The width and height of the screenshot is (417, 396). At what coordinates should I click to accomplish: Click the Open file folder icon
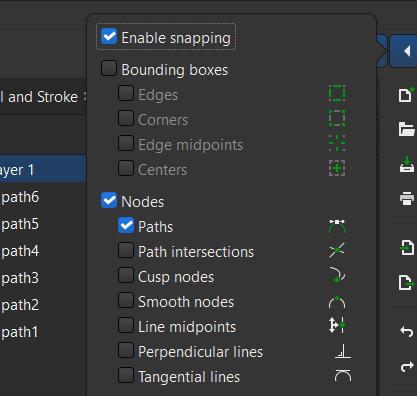click(x=406, y=129)
